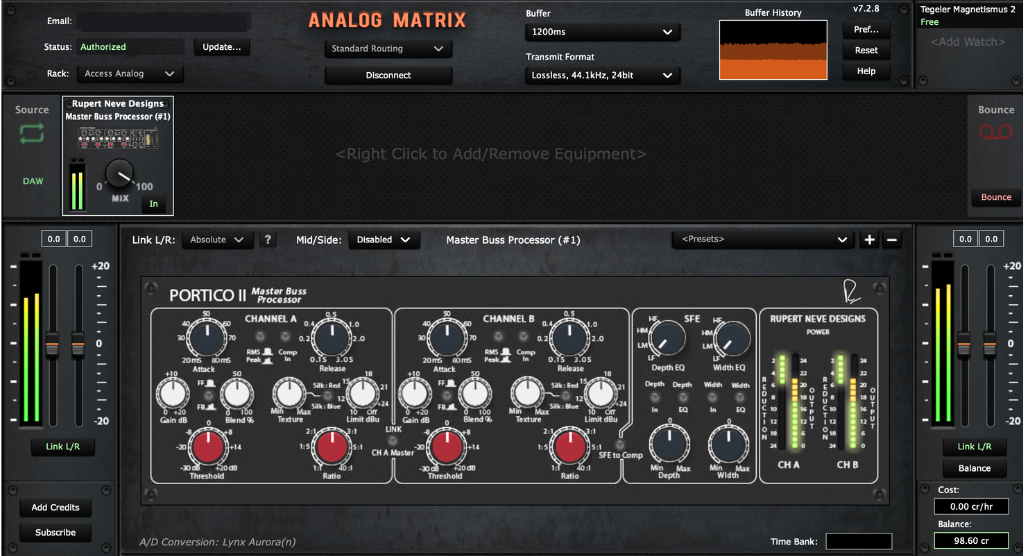
Task: Click the Channel A Texture knob
Action: pyautogui.click(x=289, y=394)
